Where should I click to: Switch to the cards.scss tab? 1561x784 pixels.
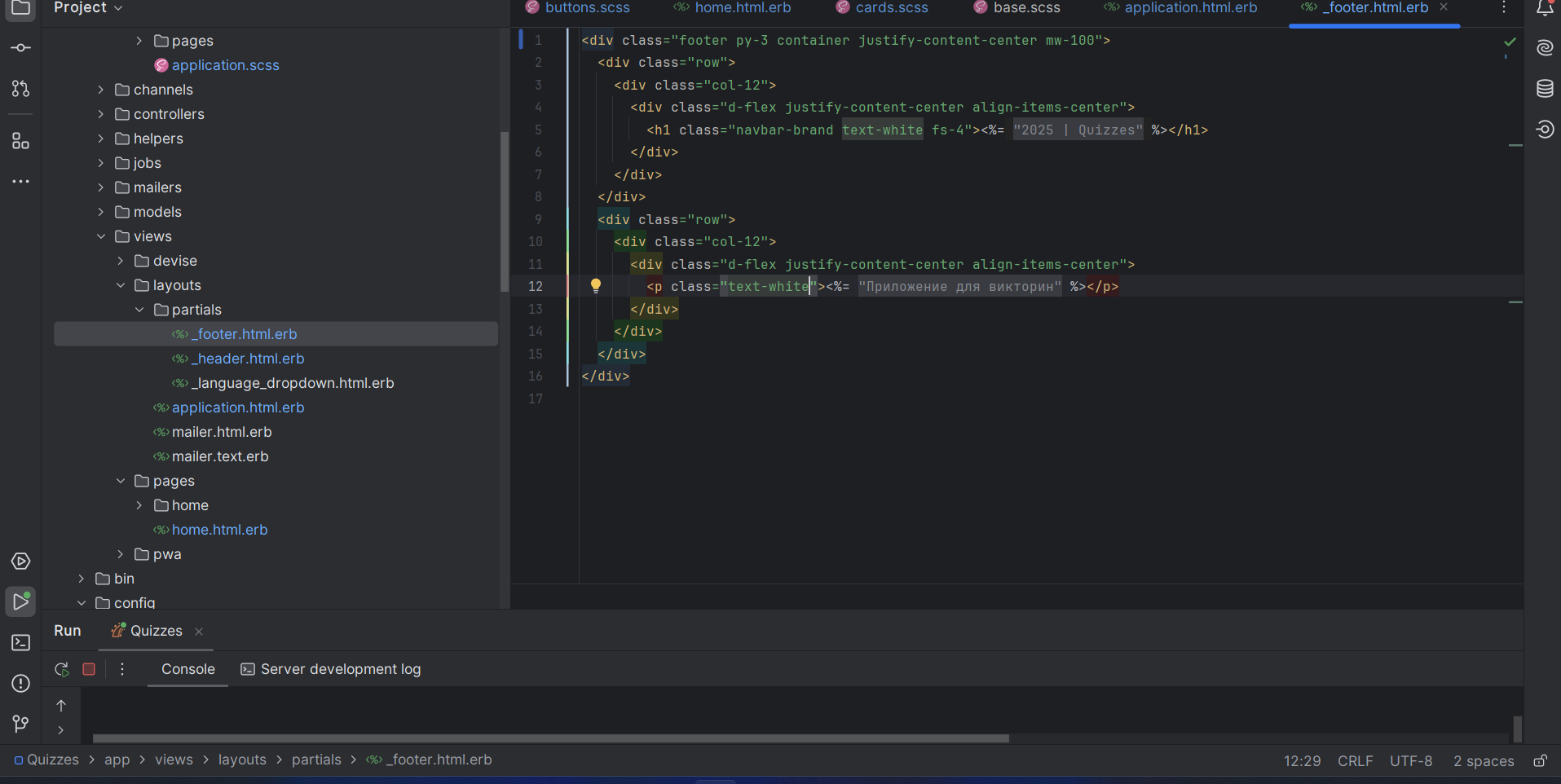click(882, 8)
